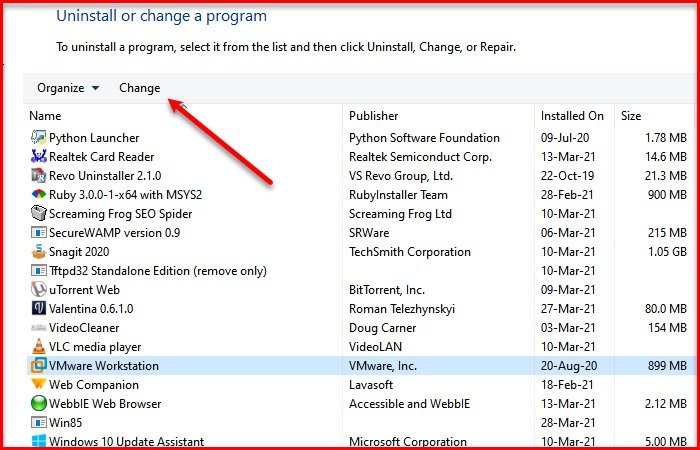Click the Win85 icon
This screenshot has width=700, height=450.
[x=39, y=422]
